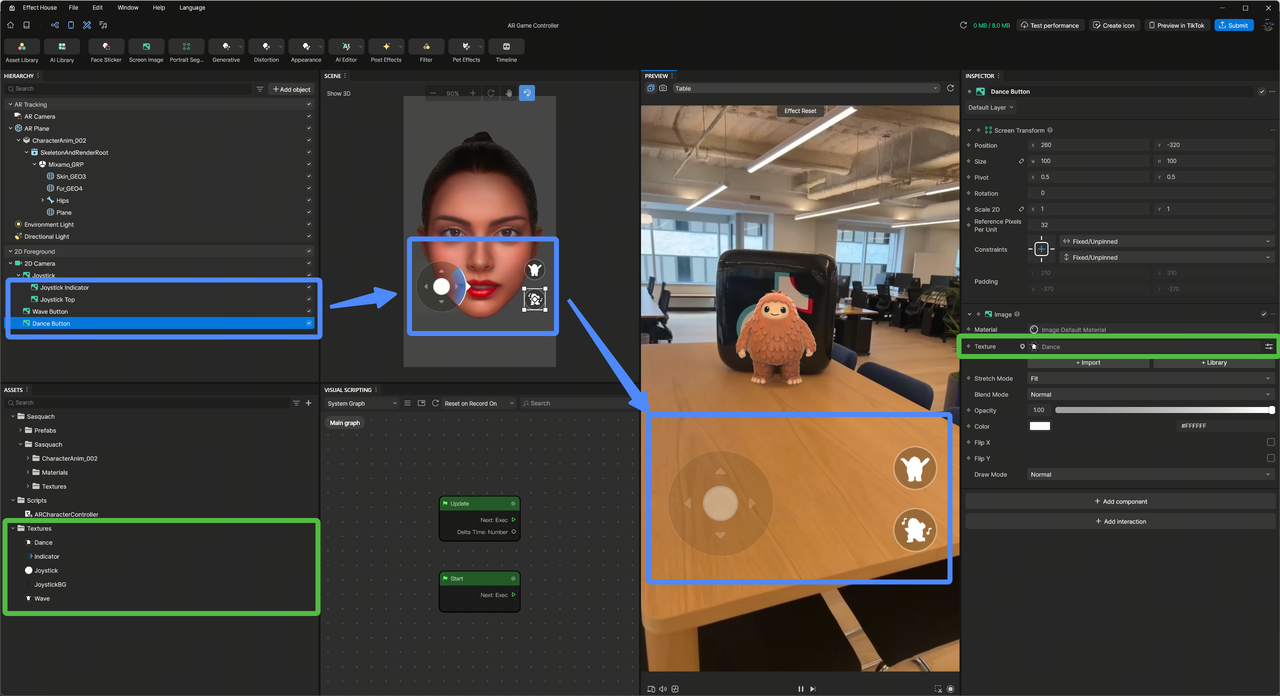The image size is (1280, 696).
Task: Toggle visibility of Wave Button object
Action: point(309,311)
